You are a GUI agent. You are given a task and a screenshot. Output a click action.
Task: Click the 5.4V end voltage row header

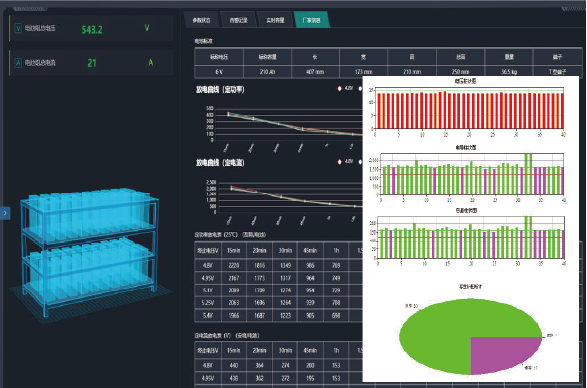click(x=208, y=315)
